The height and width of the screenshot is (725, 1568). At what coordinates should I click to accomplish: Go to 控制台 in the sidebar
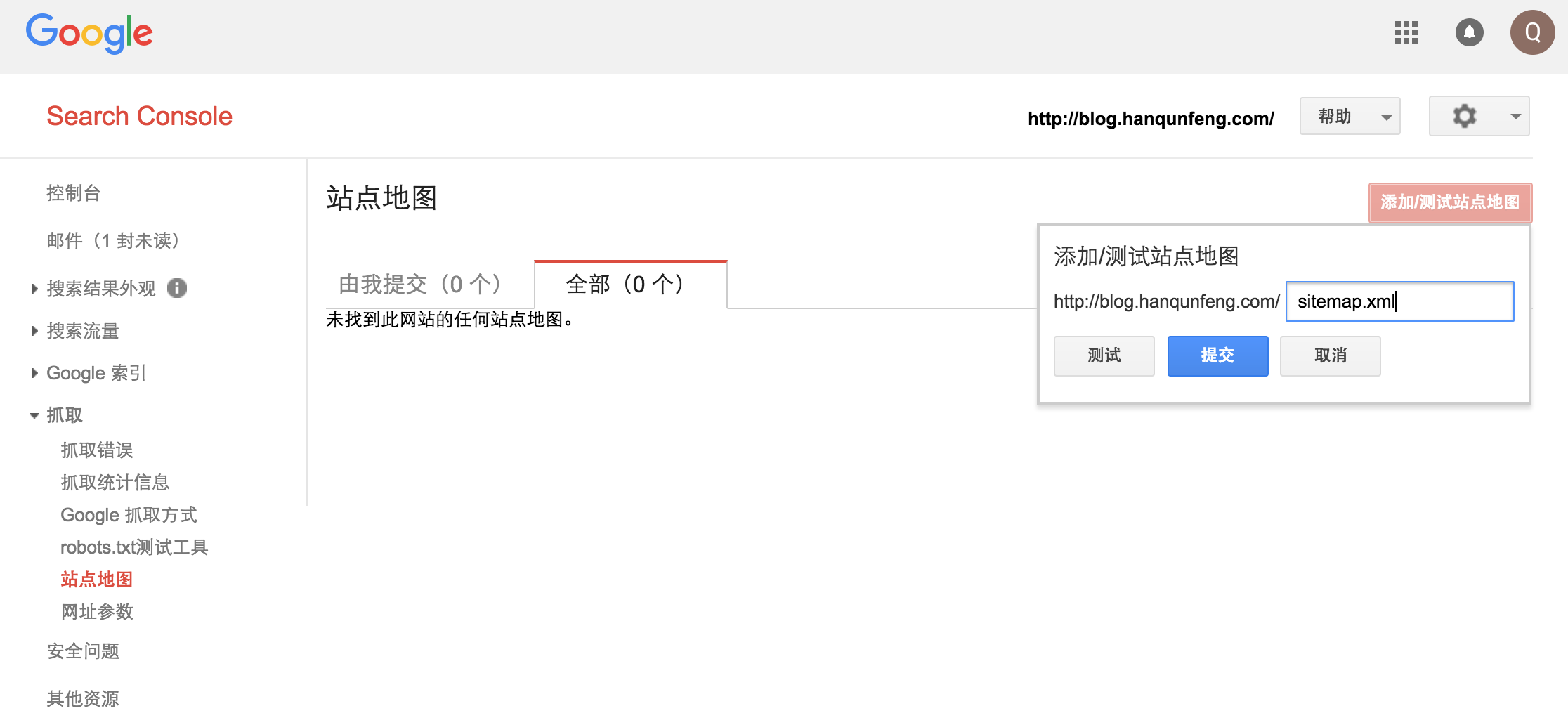click(74, 193)
